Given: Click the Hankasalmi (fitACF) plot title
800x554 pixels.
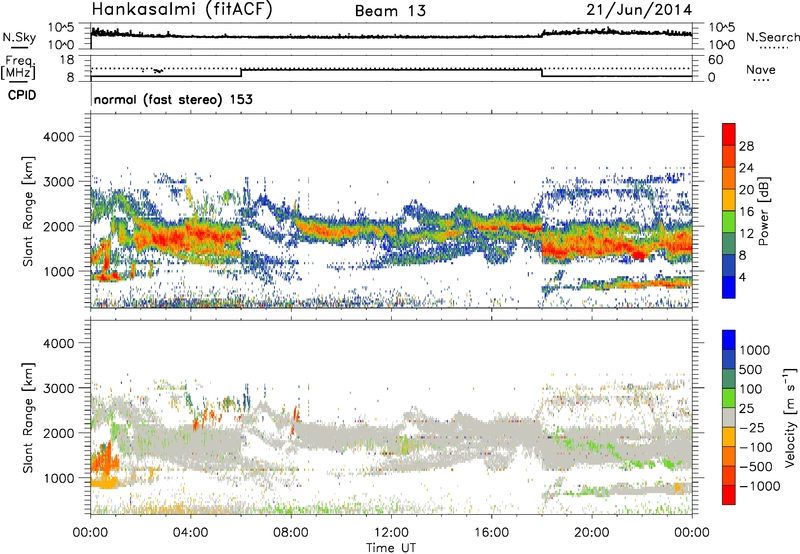Looking at the screenshot, I should [x=182, y=10].
